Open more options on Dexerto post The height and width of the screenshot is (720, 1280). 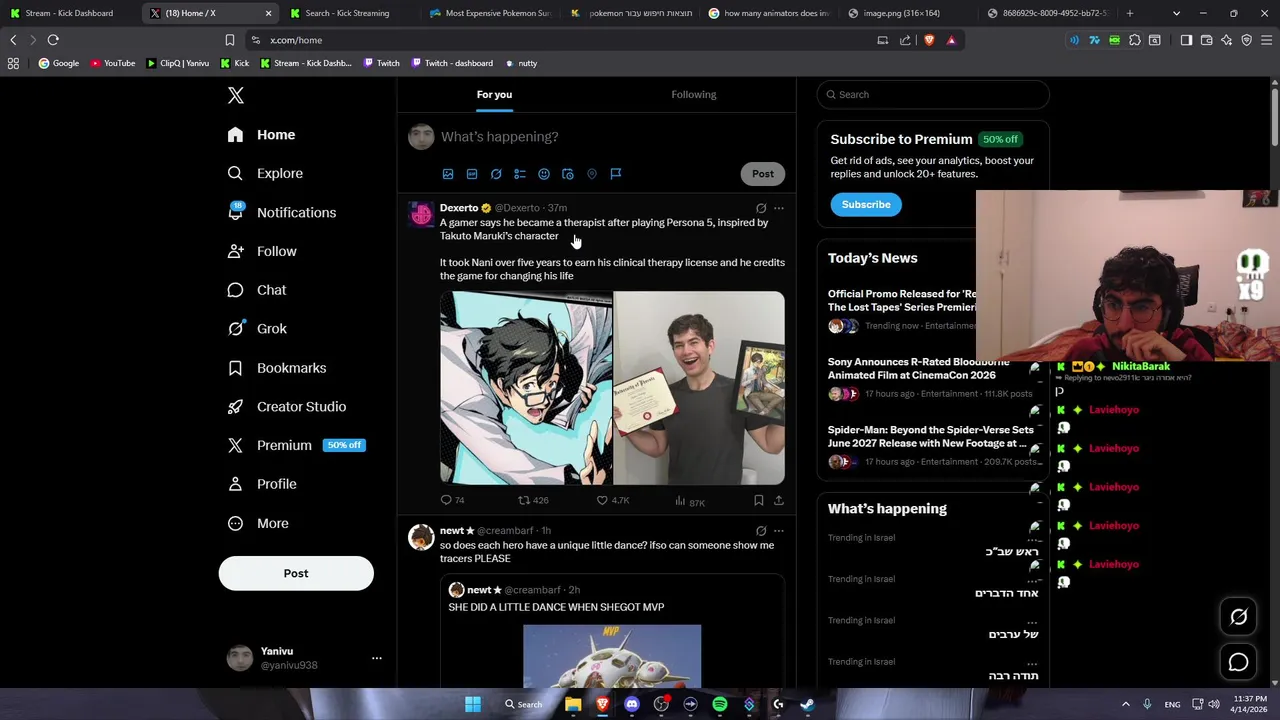779,209
